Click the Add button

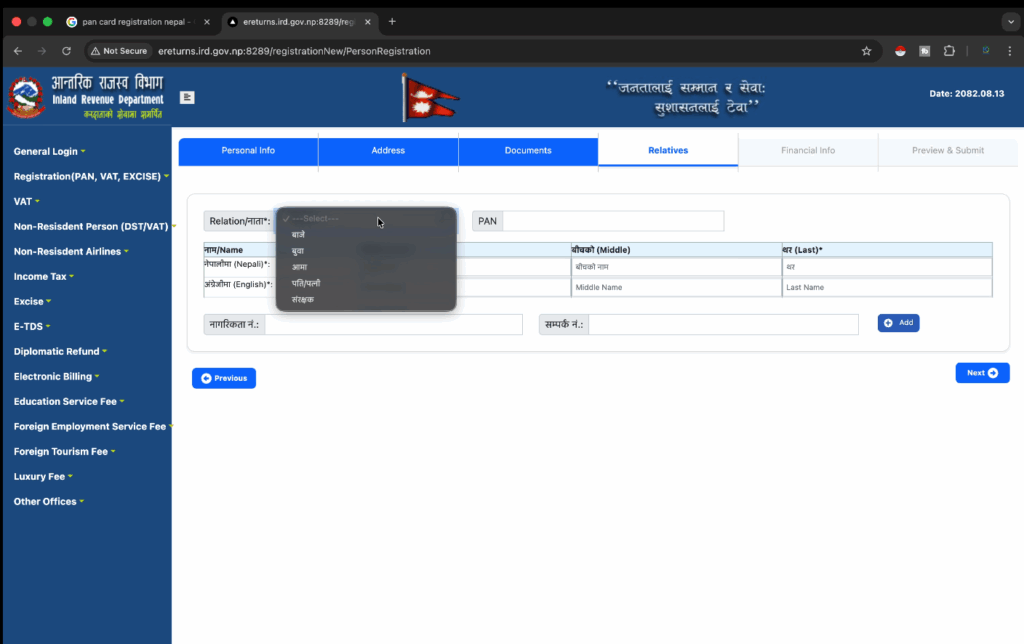click(898, 323)
